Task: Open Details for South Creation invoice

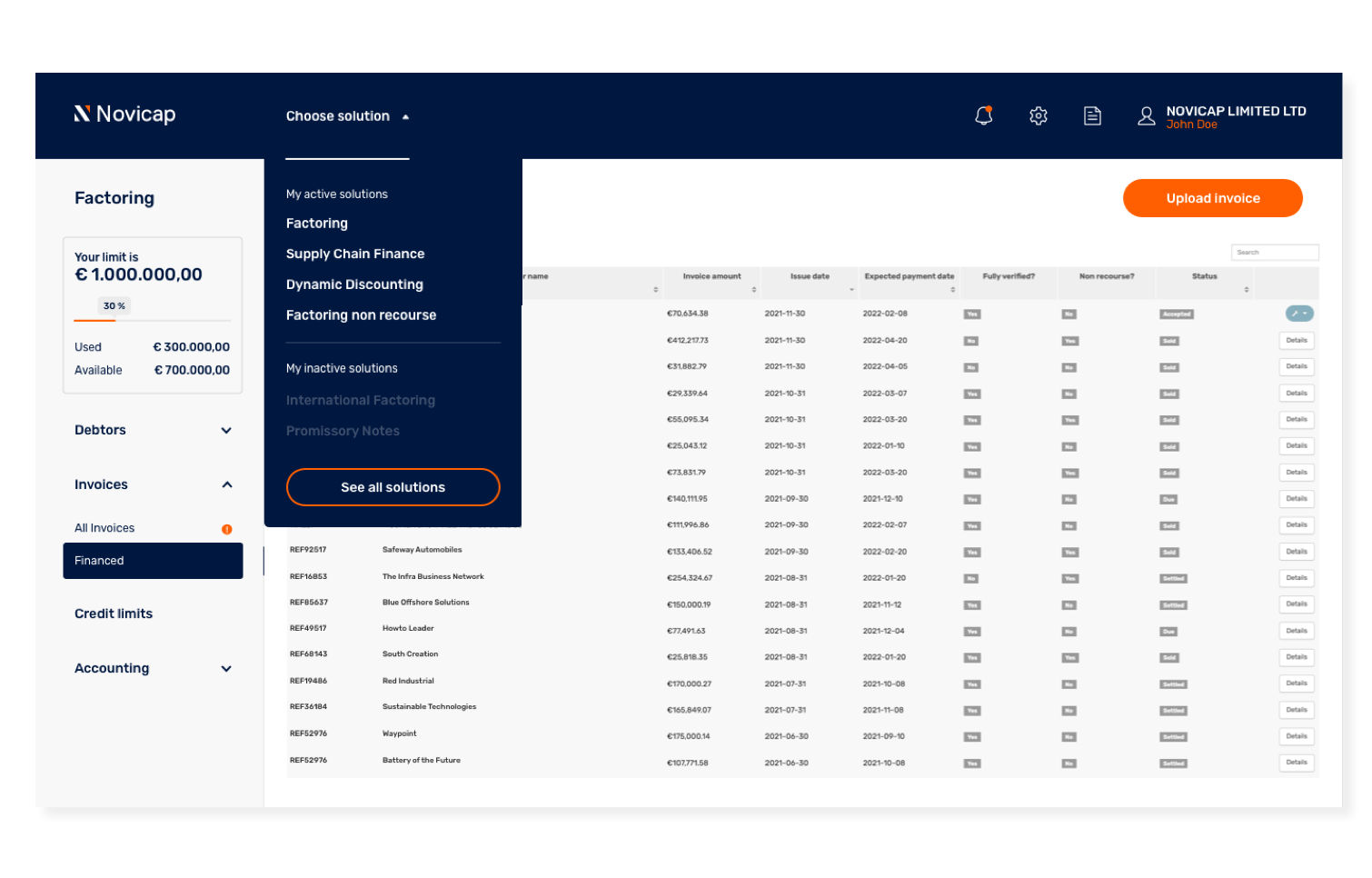Action: (x=1297, y=657)
